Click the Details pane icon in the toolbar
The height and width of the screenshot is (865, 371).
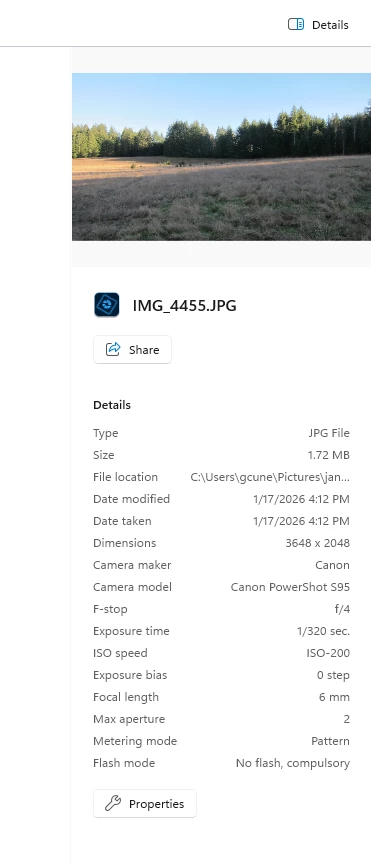(x=296, y=24)
